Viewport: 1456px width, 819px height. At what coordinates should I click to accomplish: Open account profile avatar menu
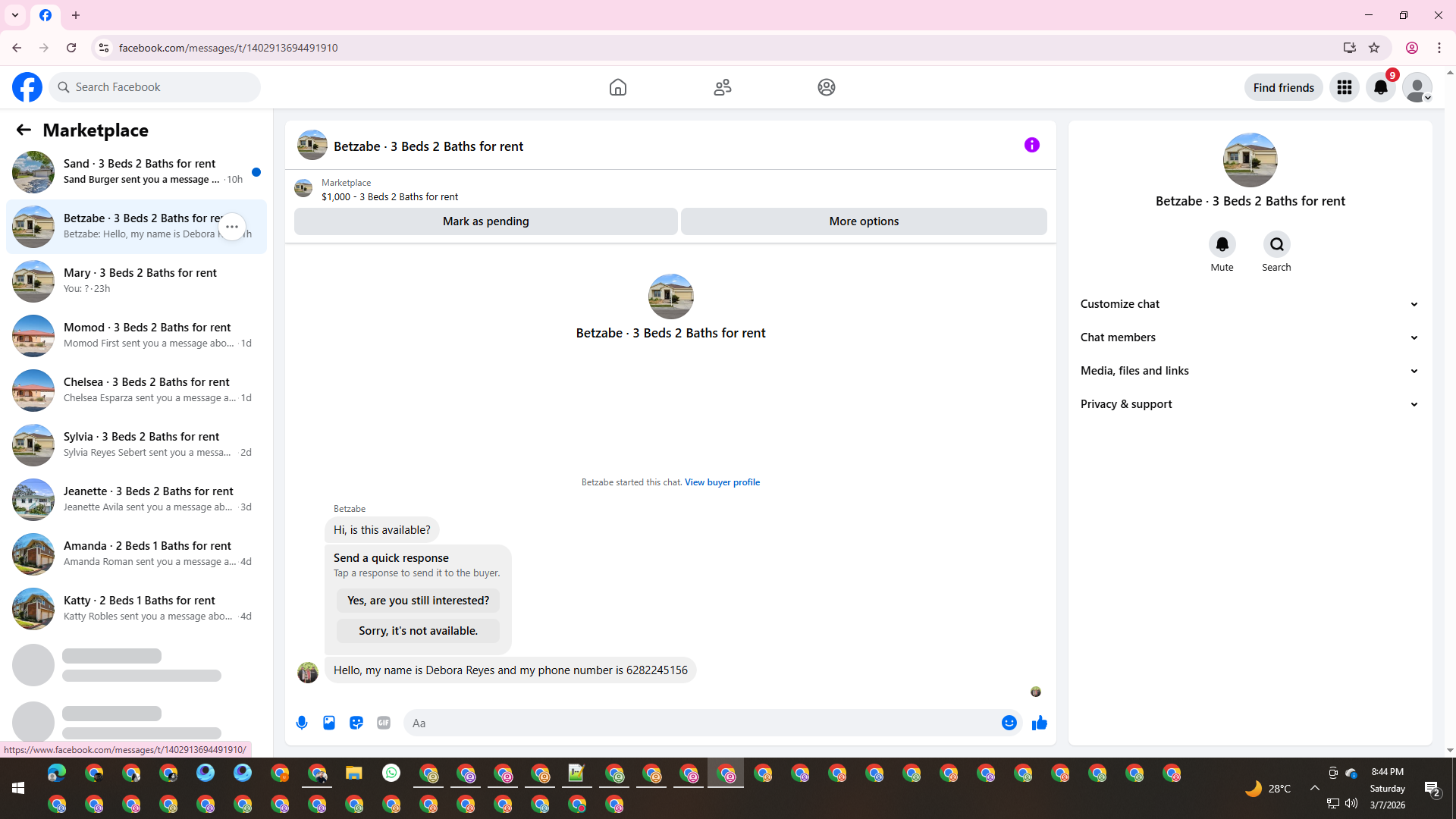click(x=1417, y=87)
